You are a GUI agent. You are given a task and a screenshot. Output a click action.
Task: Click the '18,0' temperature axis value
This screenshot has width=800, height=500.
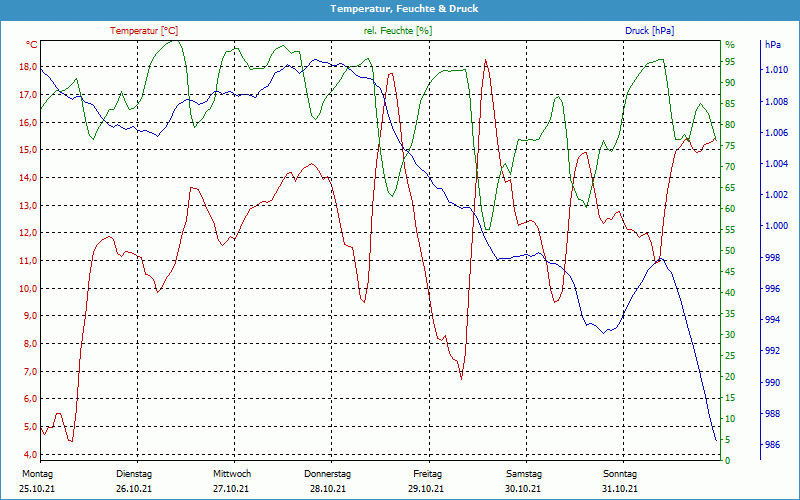point(28,67)
